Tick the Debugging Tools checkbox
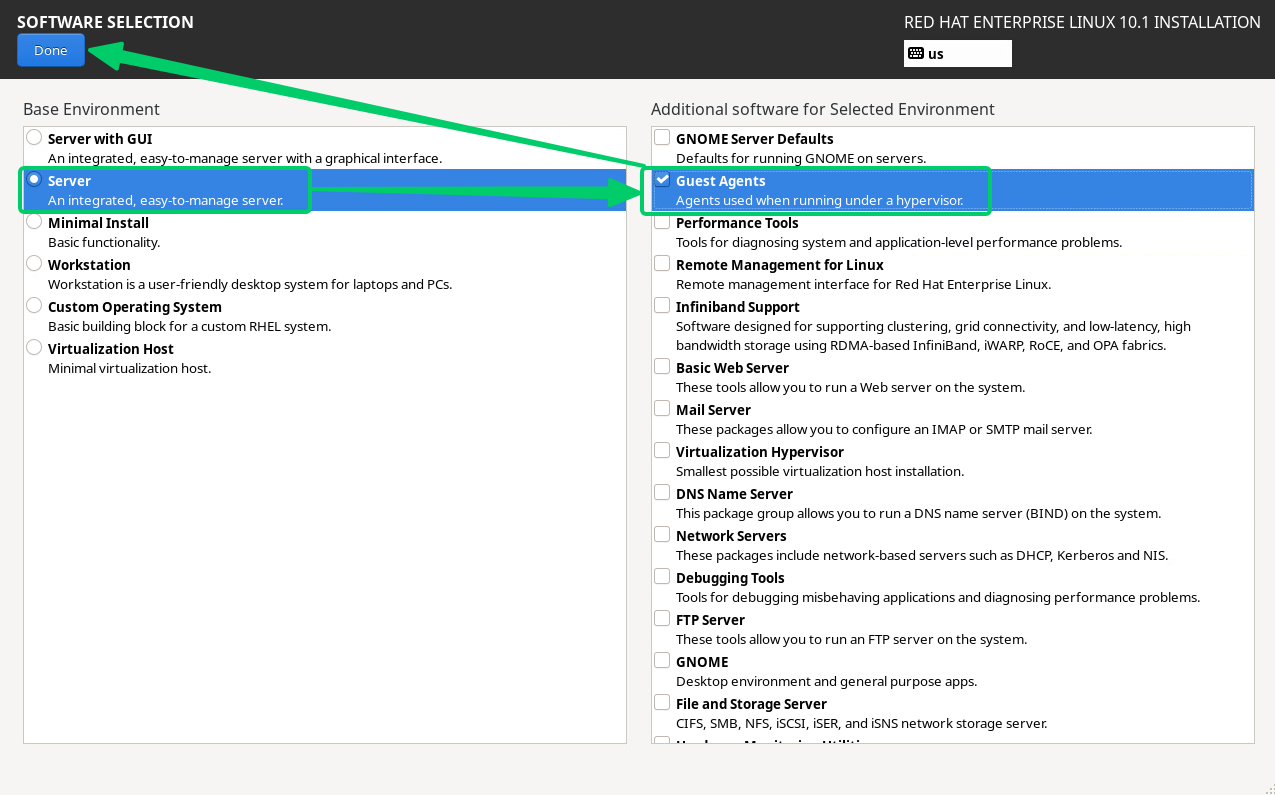This screenshot has height=795, width=1275. (x=662, y=576)
